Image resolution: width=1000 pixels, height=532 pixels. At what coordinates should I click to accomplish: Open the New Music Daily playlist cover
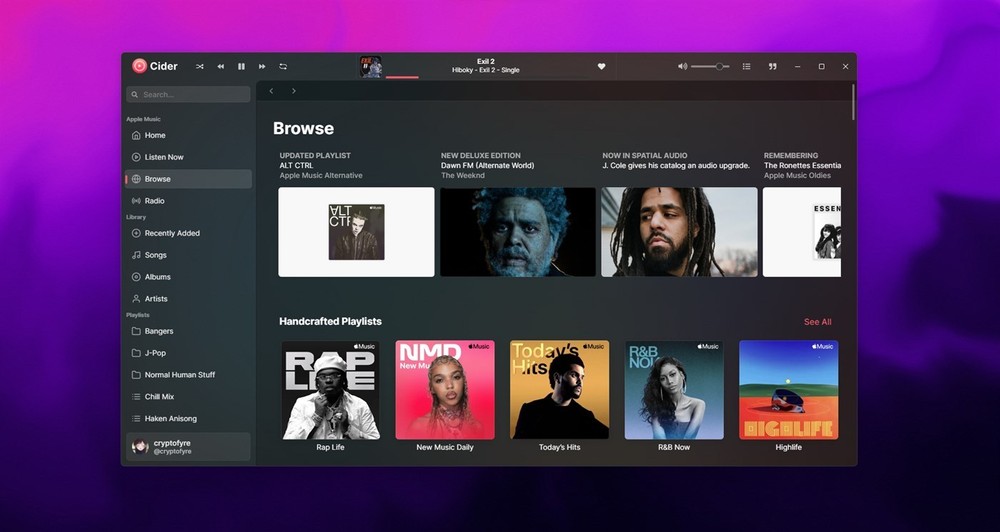pos(445,390)
